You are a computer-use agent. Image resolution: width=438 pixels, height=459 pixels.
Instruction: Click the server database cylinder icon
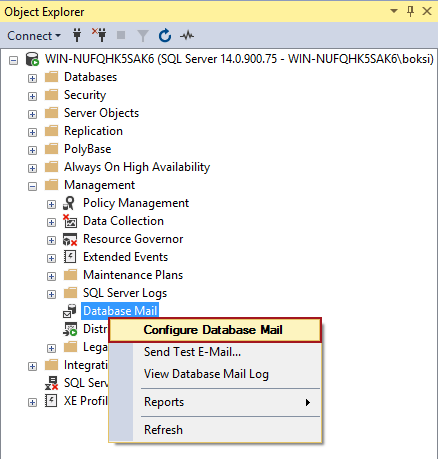(32, 59)
